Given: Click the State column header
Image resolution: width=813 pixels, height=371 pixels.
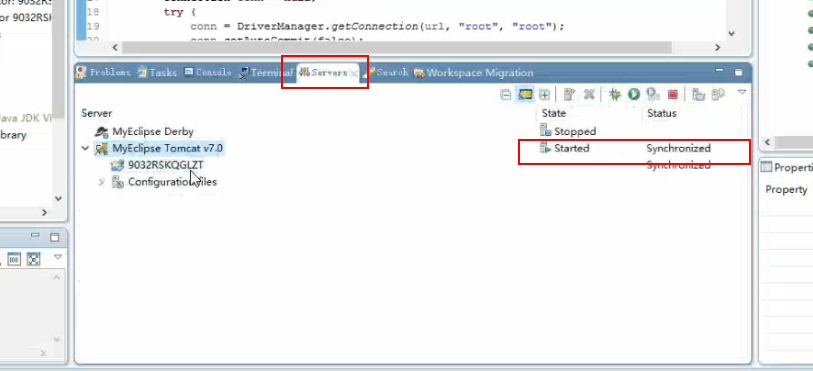Looking at the screenshot, I should tap(554, 112).
